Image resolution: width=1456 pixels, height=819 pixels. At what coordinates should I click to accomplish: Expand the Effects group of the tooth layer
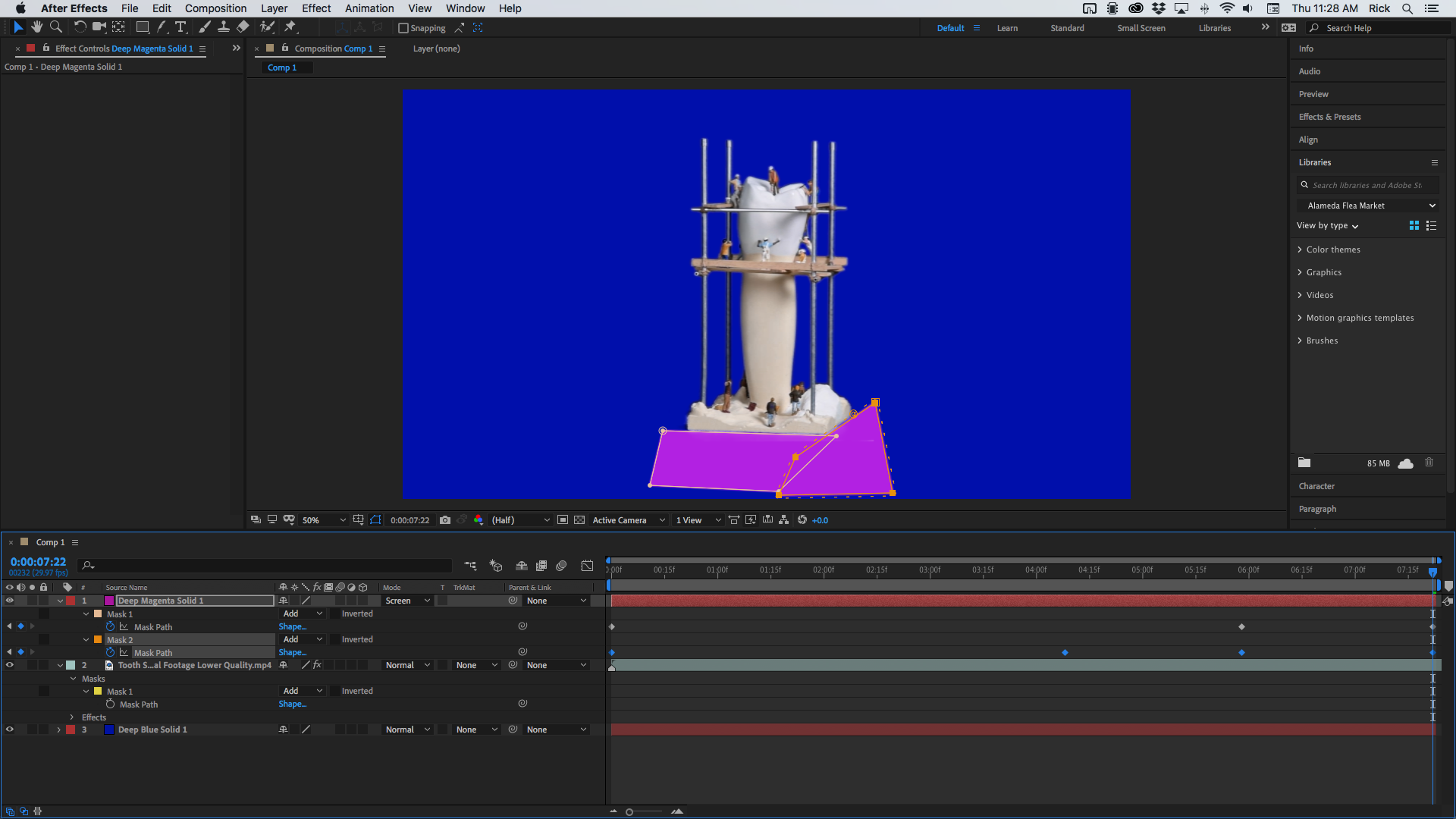(x=72, y=717)
